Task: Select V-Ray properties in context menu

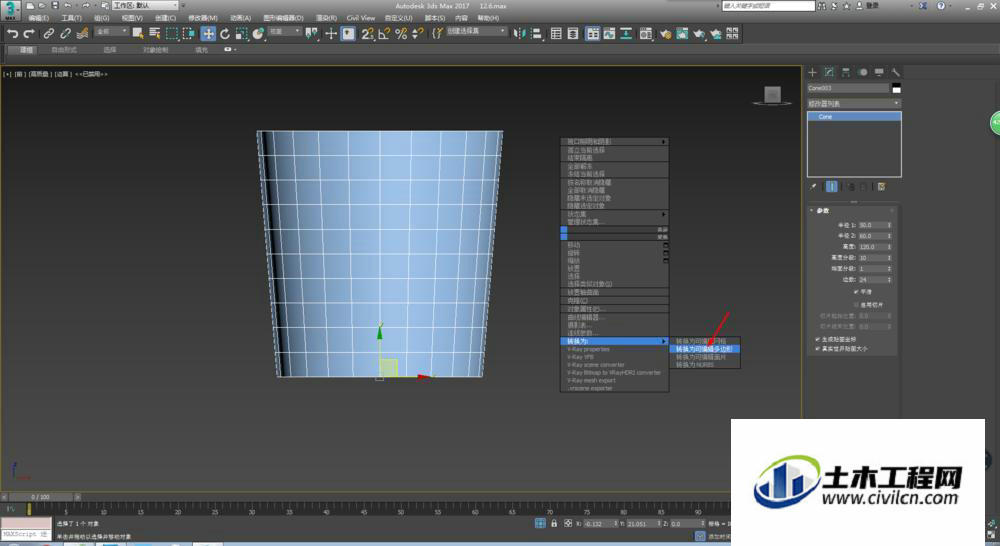Action: [x=589, y=350]
